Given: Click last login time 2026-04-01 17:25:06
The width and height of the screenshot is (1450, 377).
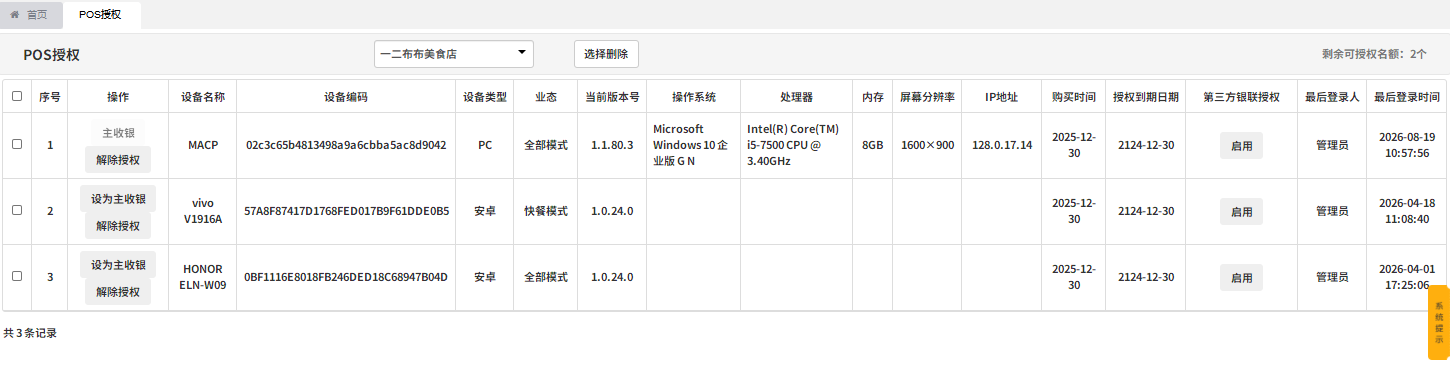Looking at the screenshot, I should (x=1407, y=277).
